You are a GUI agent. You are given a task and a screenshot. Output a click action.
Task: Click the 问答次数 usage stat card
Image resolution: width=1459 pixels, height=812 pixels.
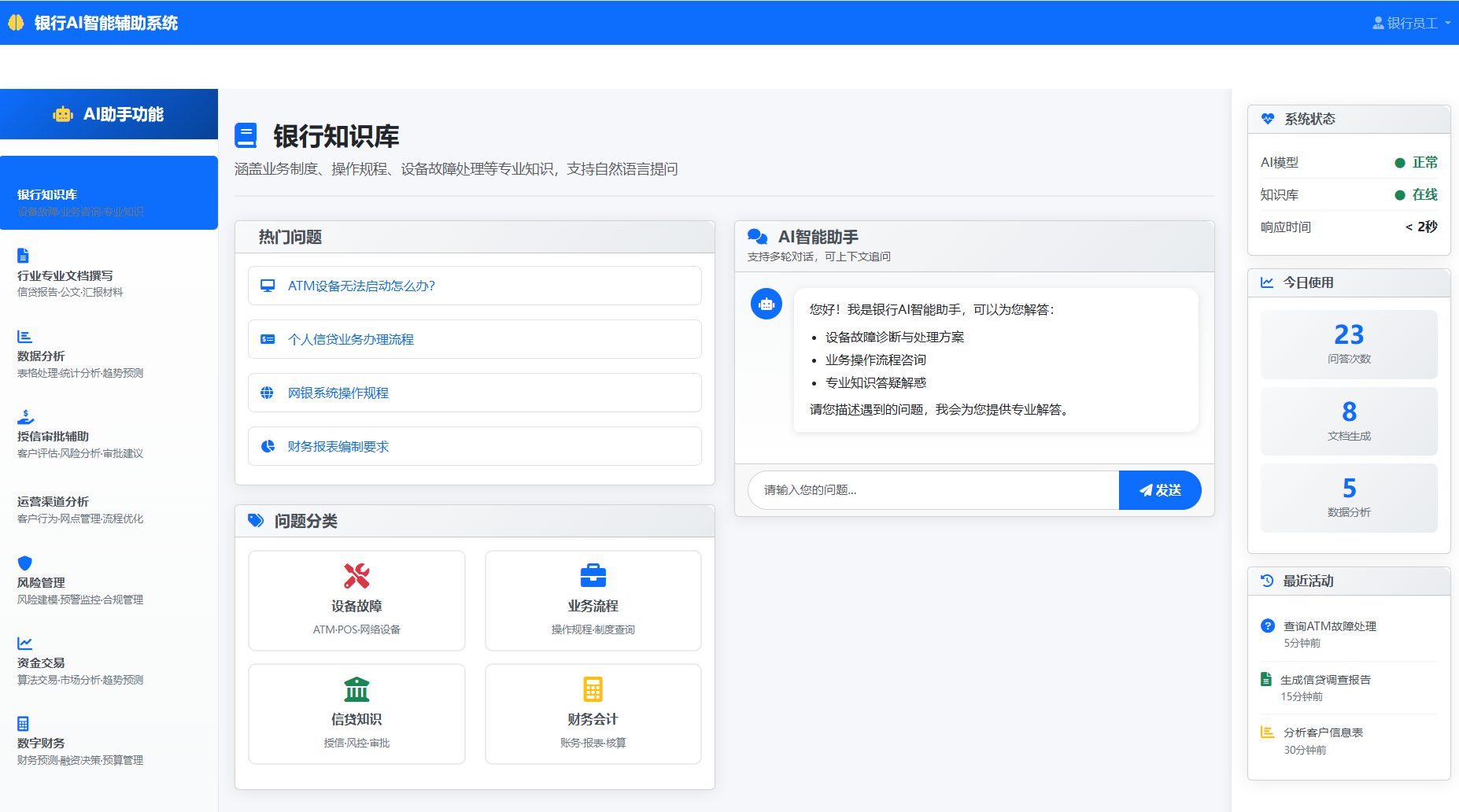[x=1348, y=344]
